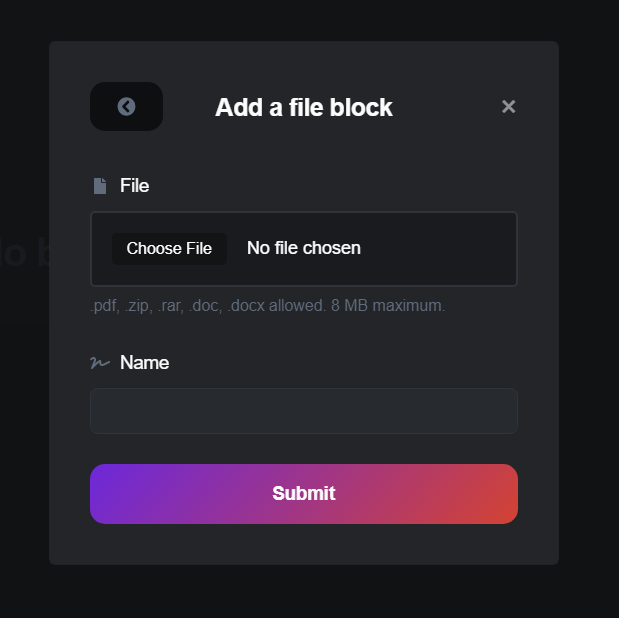Click the partially hidden text behind modal
Screen dimensions: 619x618
[22, 254]
